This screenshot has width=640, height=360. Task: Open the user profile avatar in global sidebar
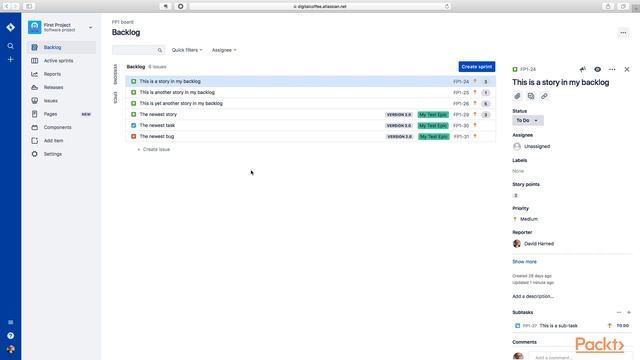(11, 349)
